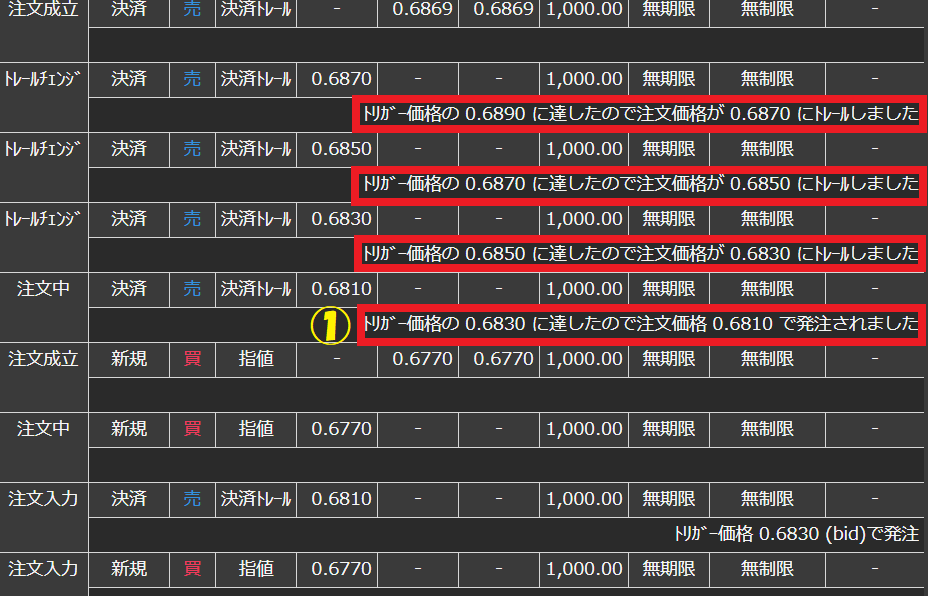Click 買 in the 注文入力 指値 row
The image size is (928, 596).
click(x=192, y=569)
